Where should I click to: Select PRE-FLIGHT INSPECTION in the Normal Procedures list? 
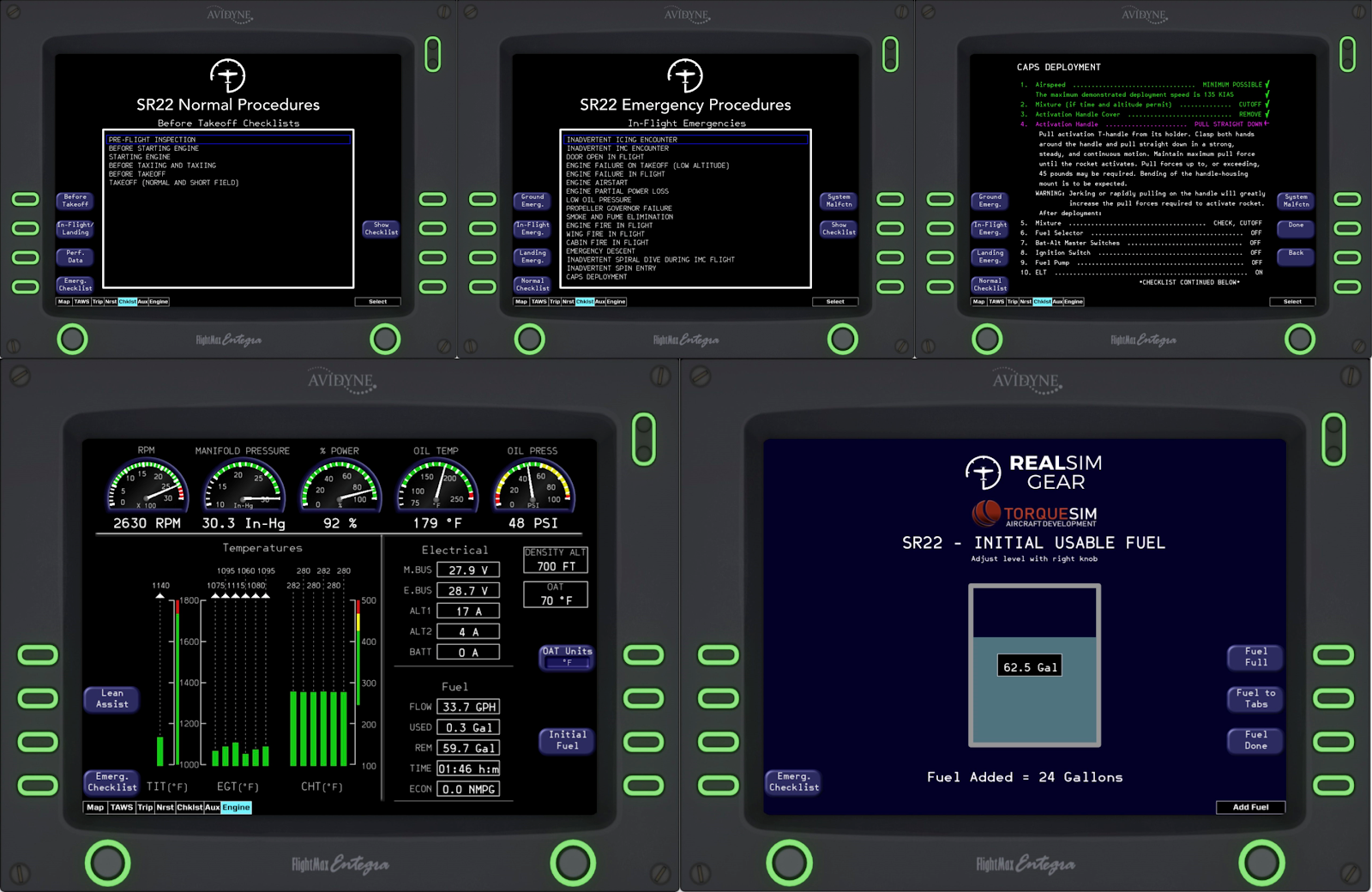click(152, 140)
